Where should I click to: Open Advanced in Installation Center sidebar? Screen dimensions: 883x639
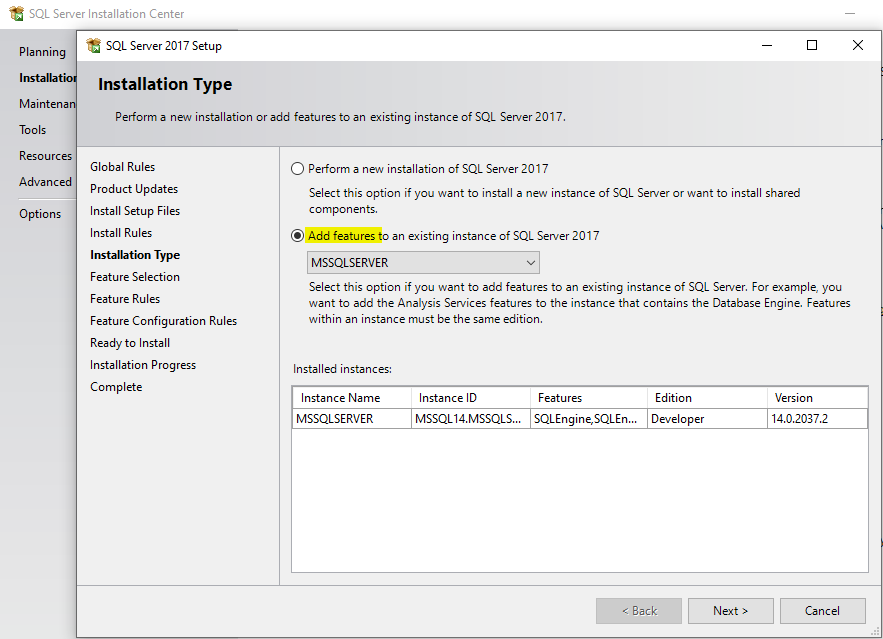pyautogui.click(x=45, y=182)
